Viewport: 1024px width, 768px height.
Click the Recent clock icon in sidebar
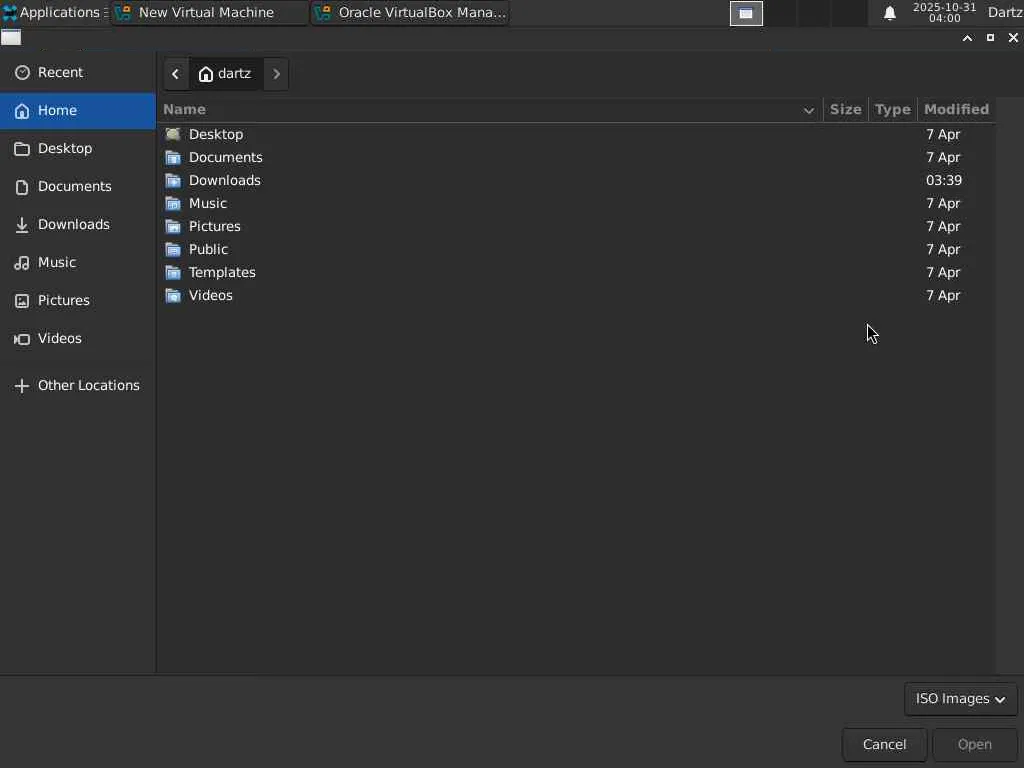pyautogui.click(x=22, y=72)
